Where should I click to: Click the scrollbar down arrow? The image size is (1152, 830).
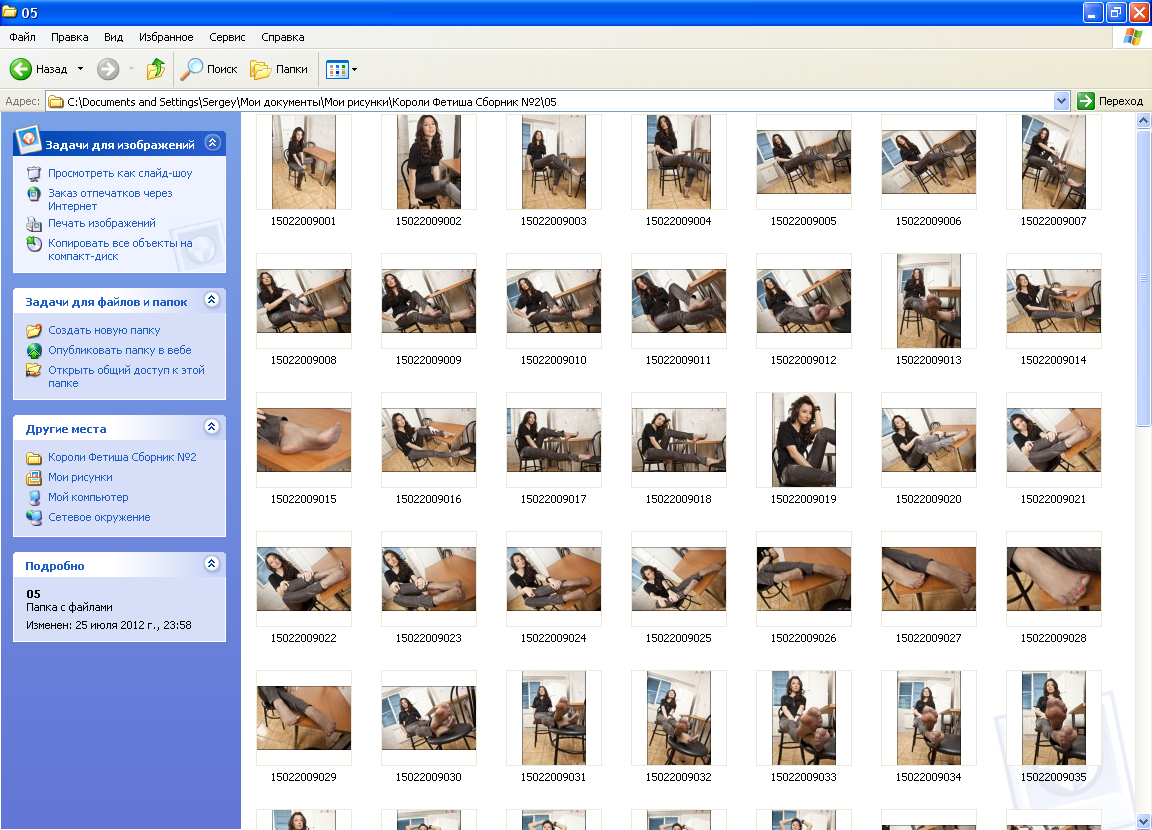pos(1143,821)
